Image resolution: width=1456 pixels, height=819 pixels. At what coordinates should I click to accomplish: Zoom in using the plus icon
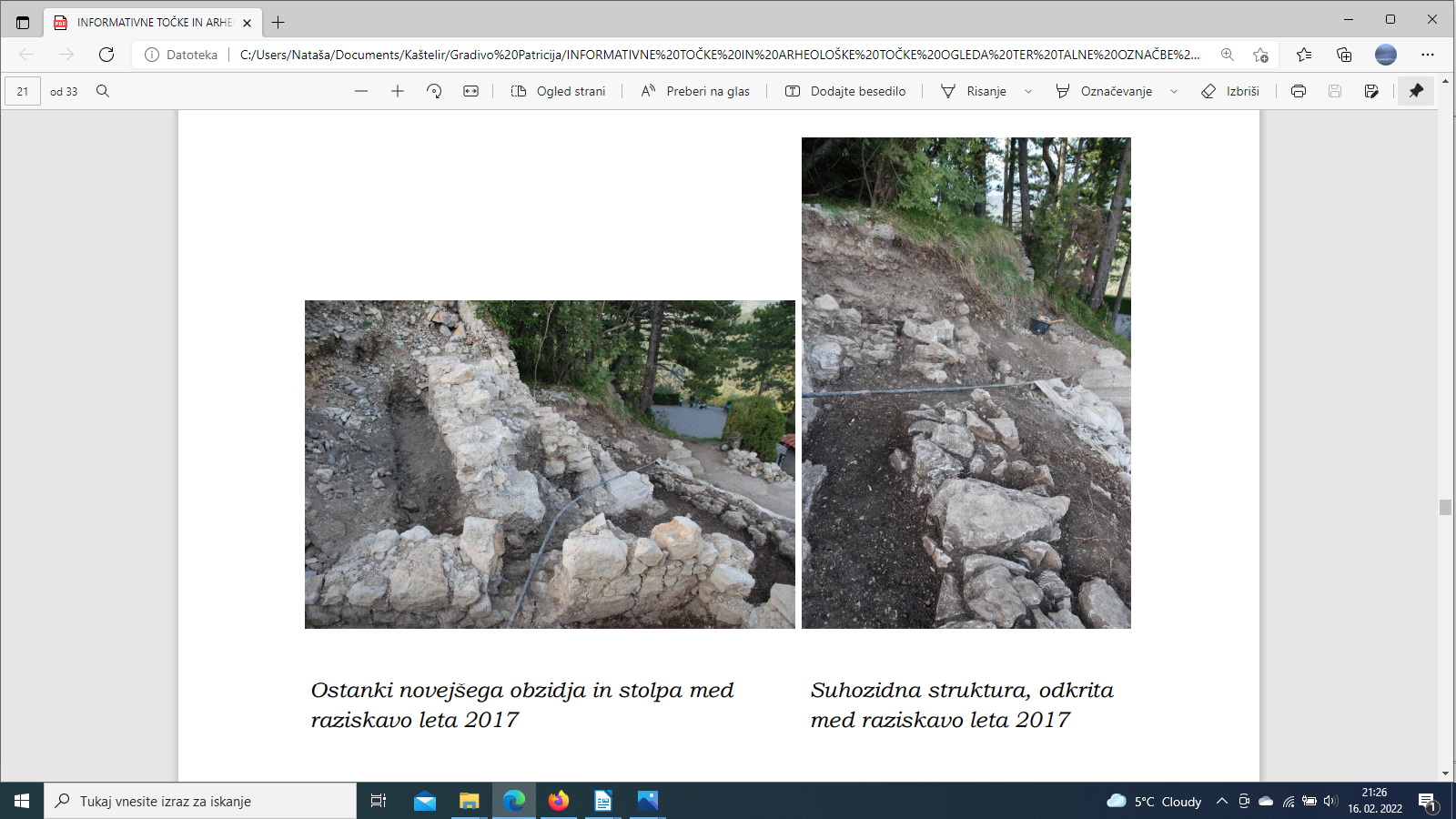pyautogui.click(x=398, y=91)
